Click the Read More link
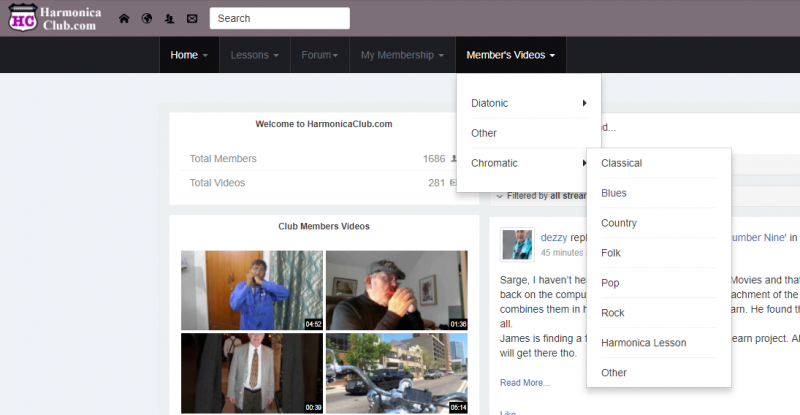Viewport: 800px width, 415px height. click(525, 383)
